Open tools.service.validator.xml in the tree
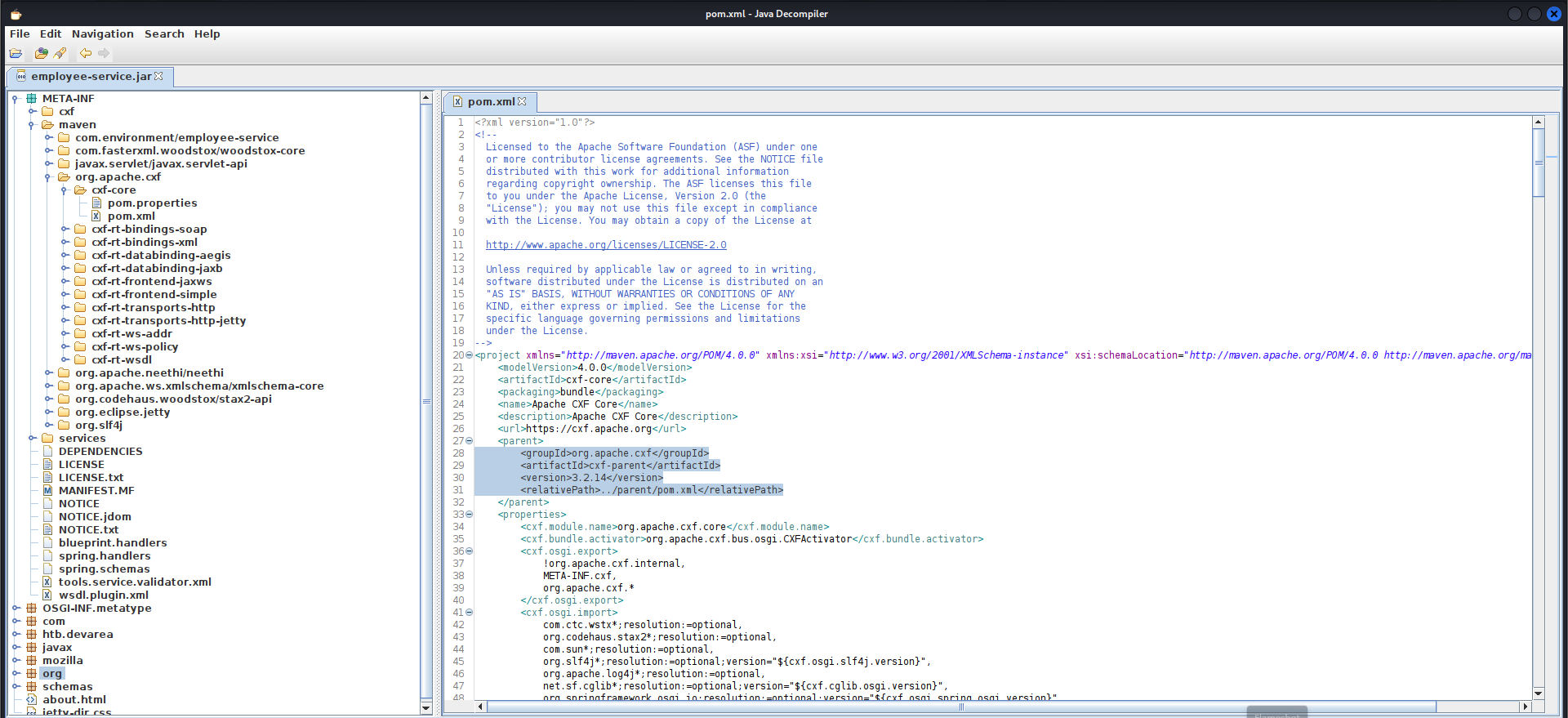The image size is (1568, 718). click(135, 582)
